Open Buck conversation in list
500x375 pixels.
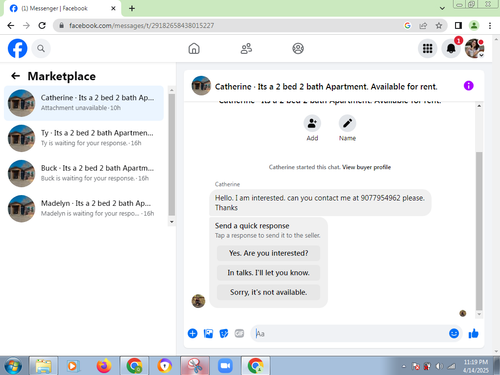84,173
